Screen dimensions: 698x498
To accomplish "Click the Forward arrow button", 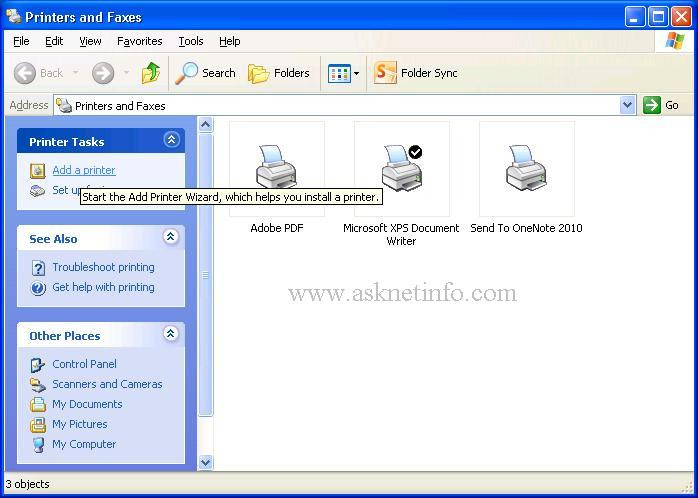I will [103, 73].
